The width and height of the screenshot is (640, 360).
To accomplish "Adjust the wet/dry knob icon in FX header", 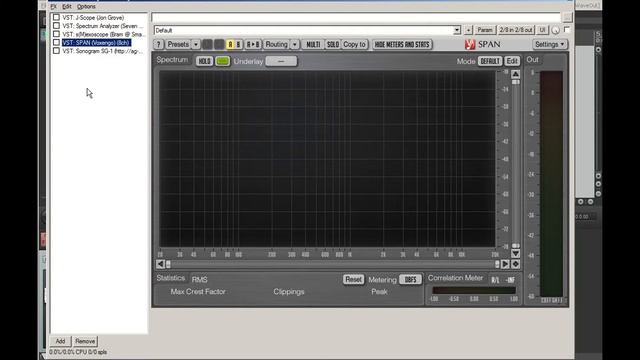I will click(556, 30).
